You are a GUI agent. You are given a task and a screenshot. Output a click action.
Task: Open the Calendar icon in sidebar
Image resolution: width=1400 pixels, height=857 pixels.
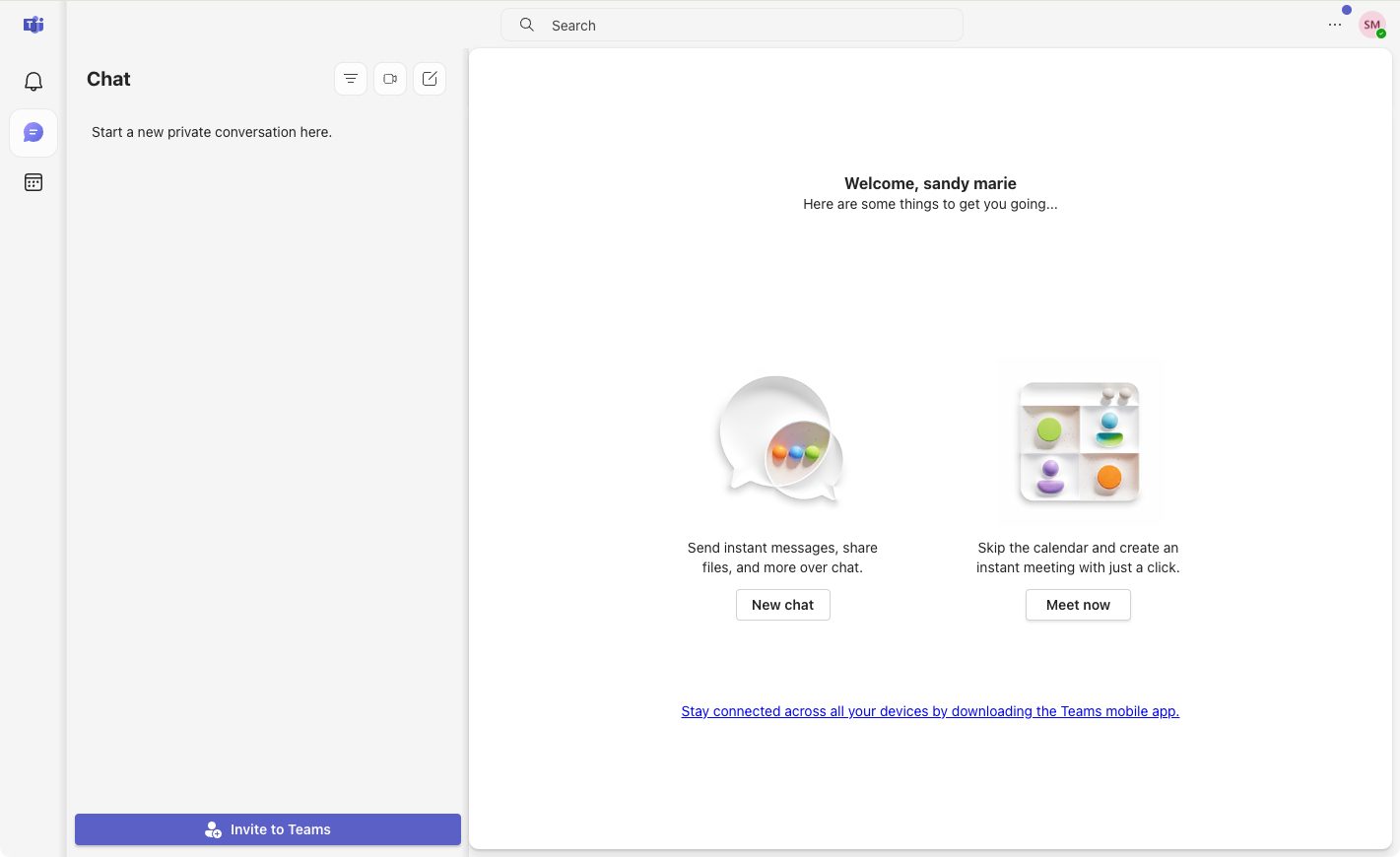click(33, 182)
